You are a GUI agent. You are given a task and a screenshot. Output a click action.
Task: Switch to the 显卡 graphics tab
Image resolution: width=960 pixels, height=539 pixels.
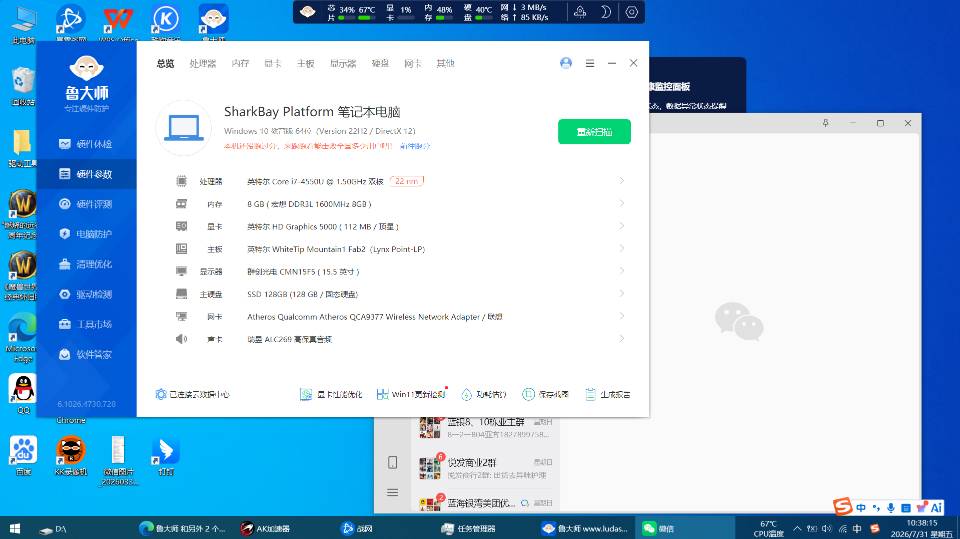tap(273, 64)
